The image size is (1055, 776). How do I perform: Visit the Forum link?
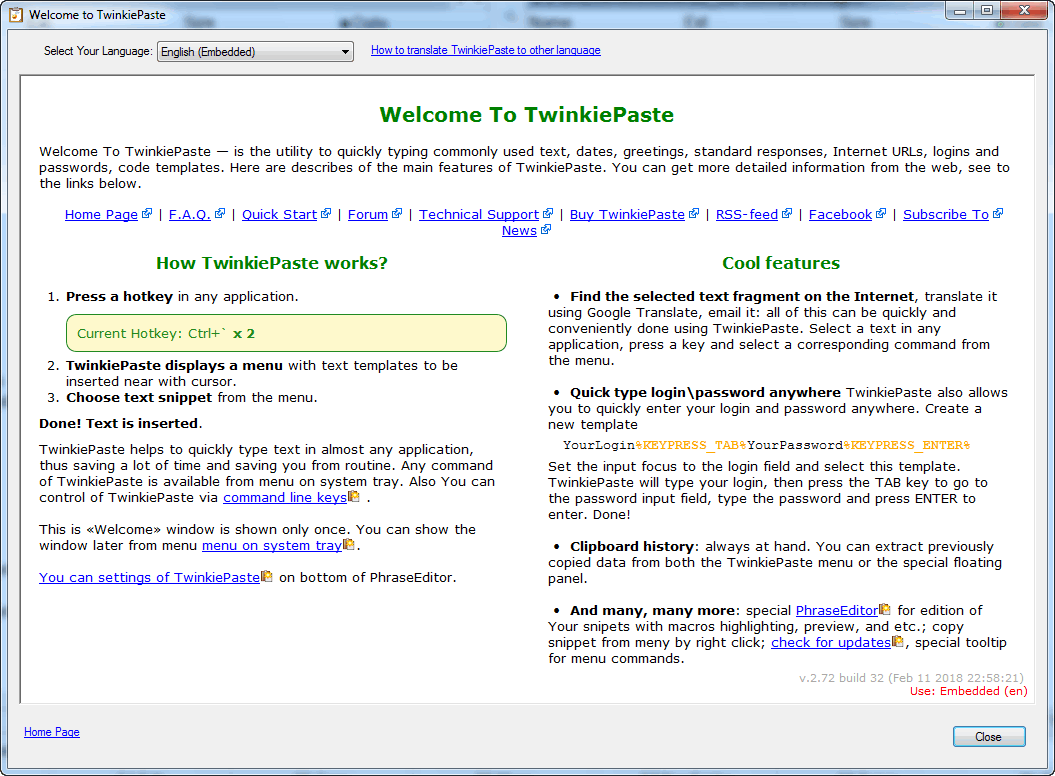click(x=368, y=214)
